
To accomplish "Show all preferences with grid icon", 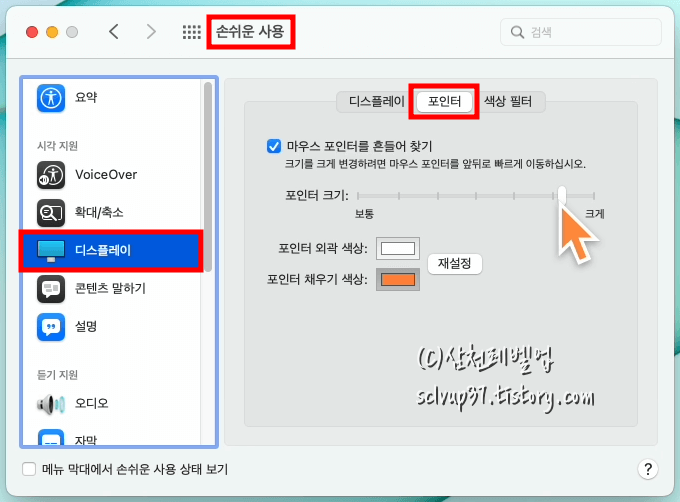I will pos(191,32).
